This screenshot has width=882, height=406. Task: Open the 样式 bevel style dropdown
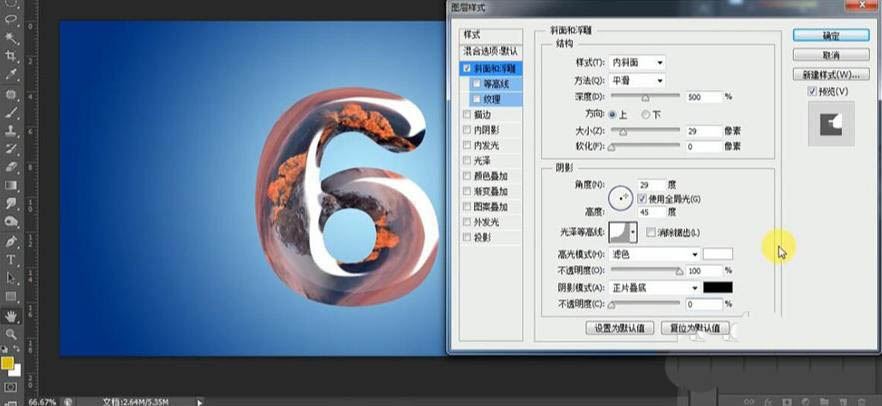tap(637, 62)
